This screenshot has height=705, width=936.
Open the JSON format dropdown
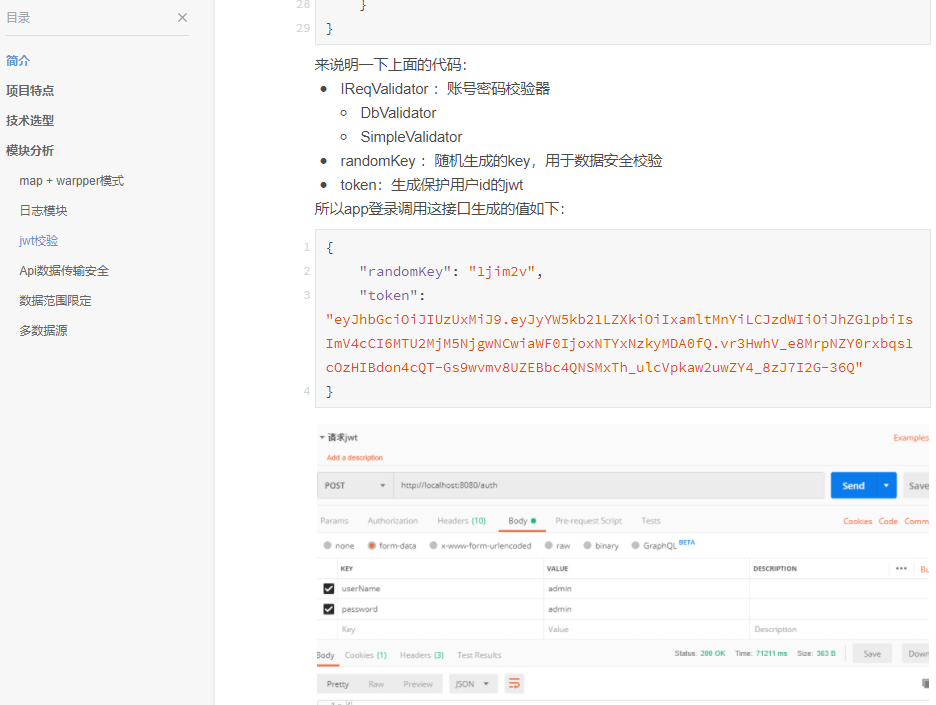(x=472, y=684)
